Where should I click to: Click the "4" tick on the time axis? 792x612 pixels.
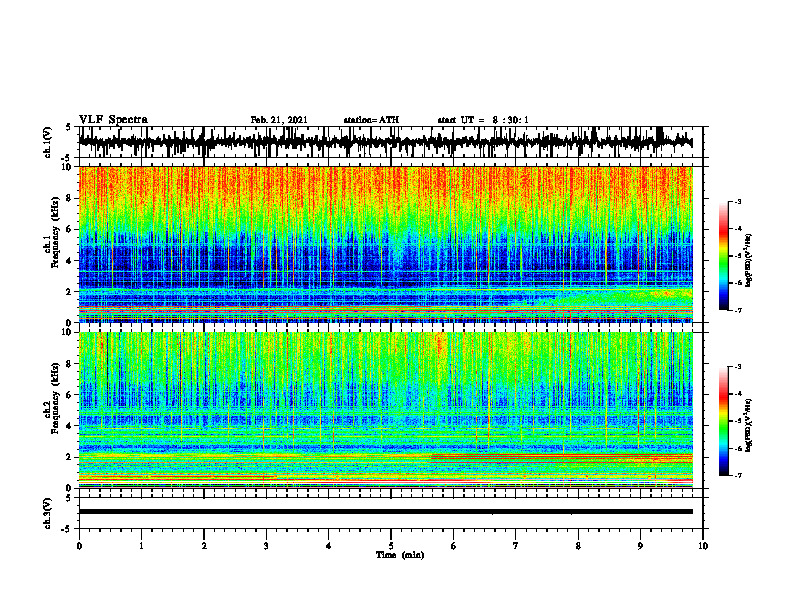329,546
